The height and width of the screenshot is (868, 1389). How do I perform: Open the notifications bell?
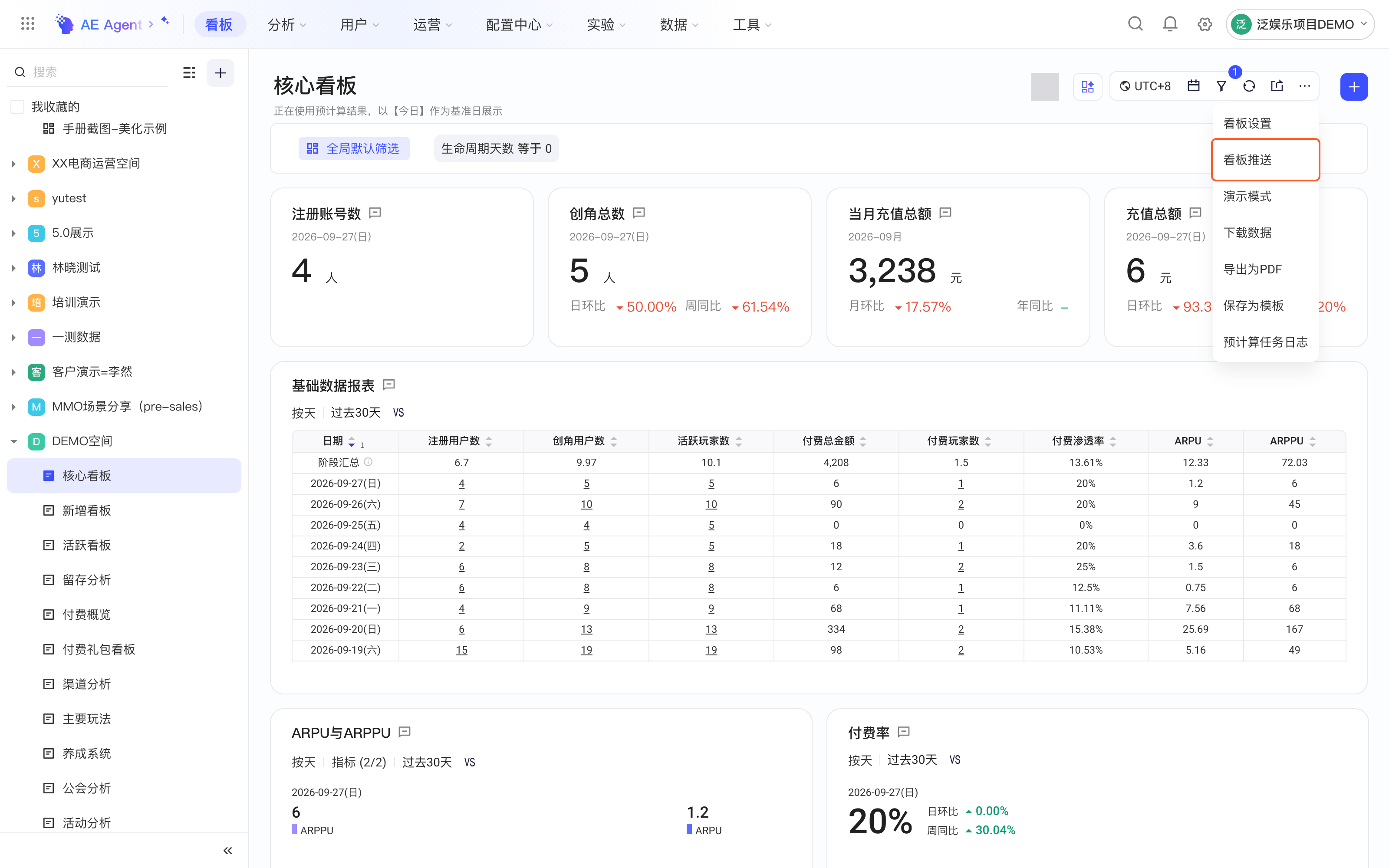[x=1170, y=24]
